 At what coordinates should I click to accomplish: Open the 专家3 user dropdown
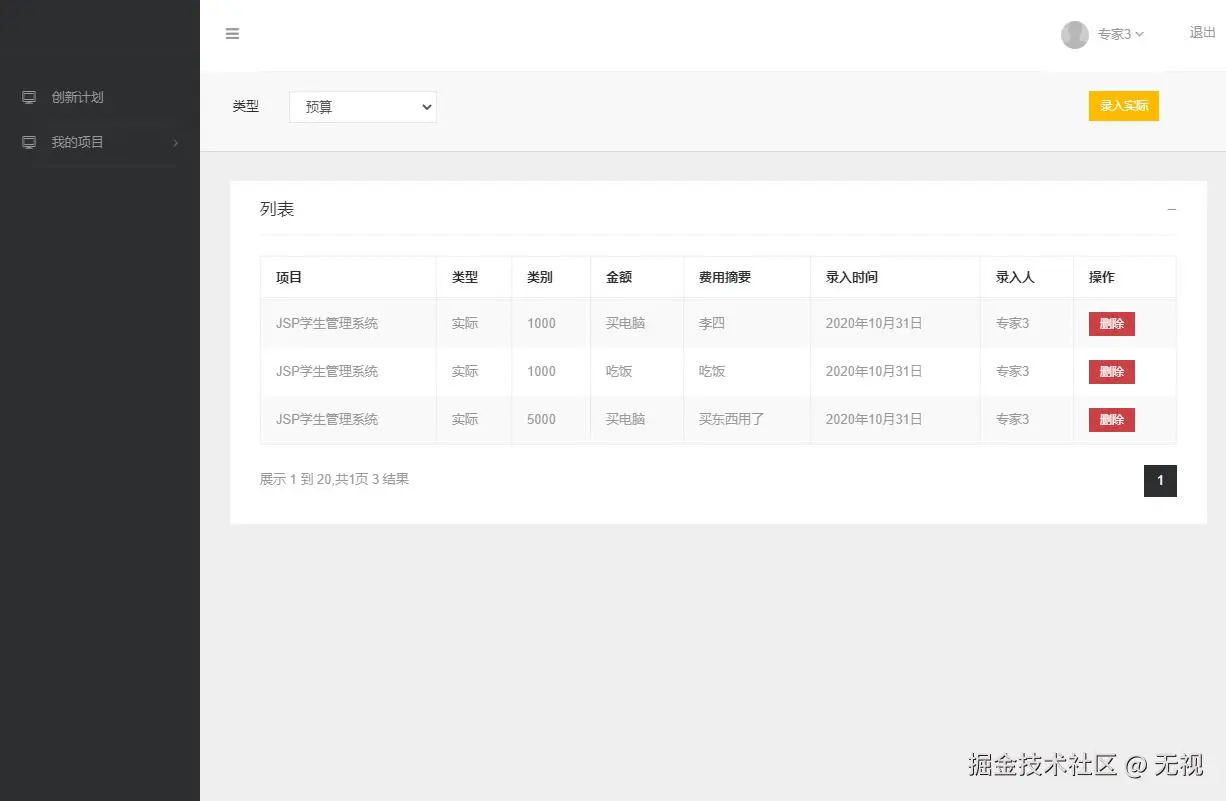tap(1120, 34)
